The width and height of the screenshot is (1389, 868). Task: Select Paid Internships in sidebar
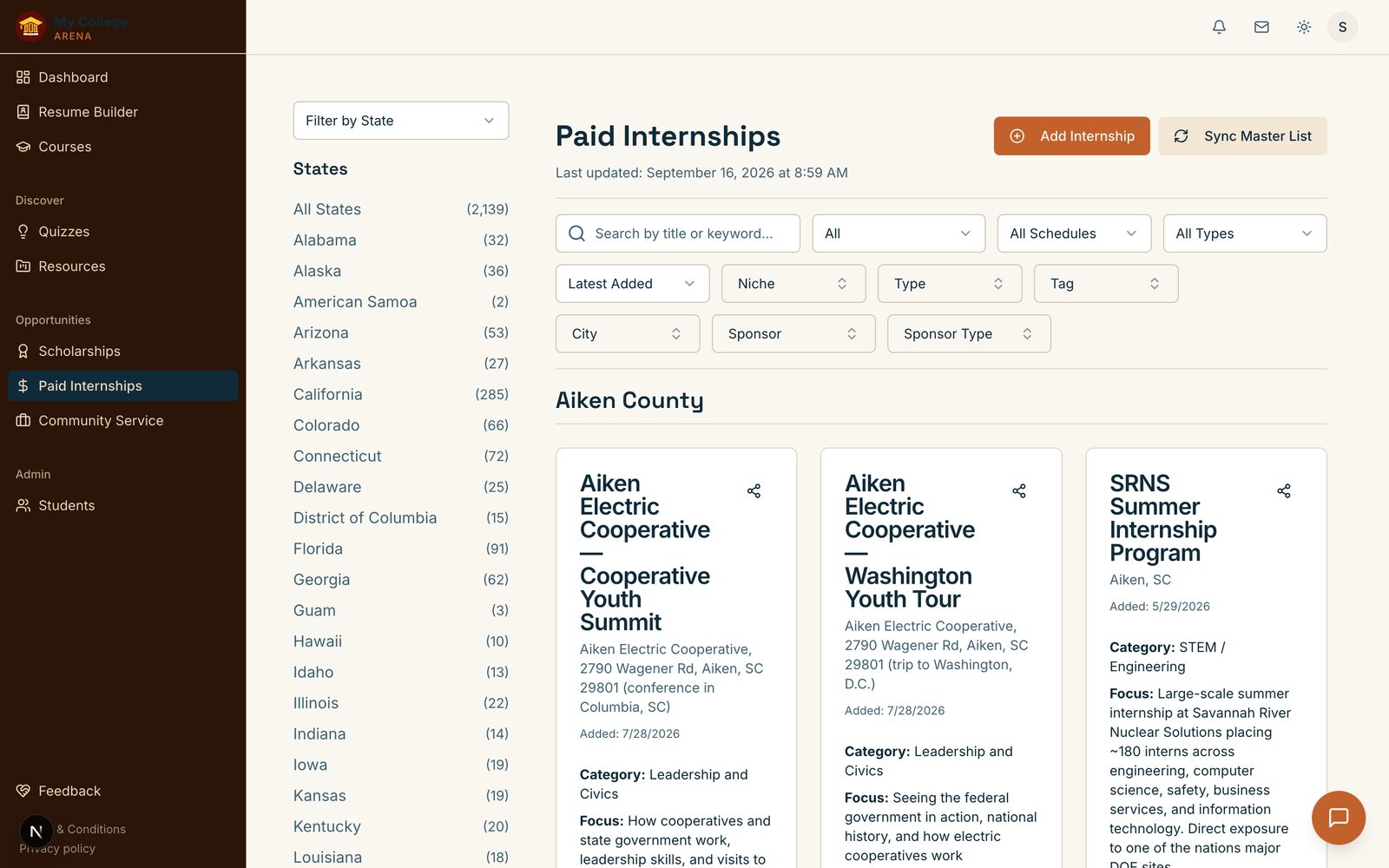point(122,386)
